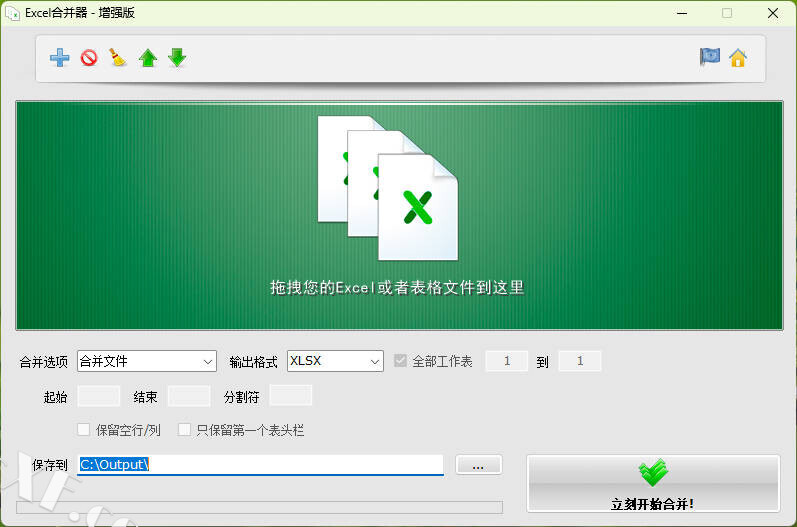The width and height of the screenshot is (797, 527).
Task: Open the language flag icon
Action: point(709,57)
